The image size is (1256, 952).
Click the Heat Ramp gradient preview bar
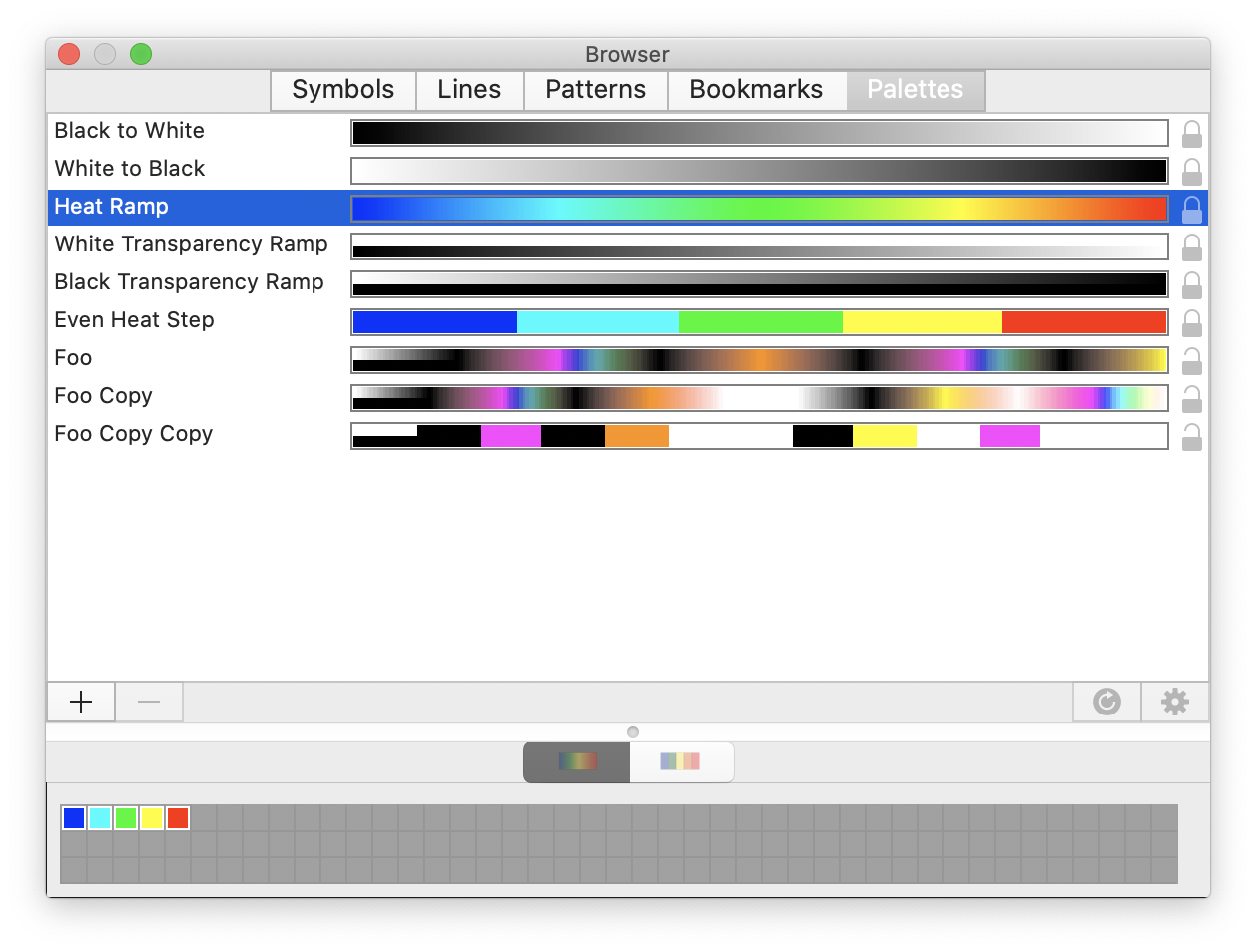(x=759, y=209)
